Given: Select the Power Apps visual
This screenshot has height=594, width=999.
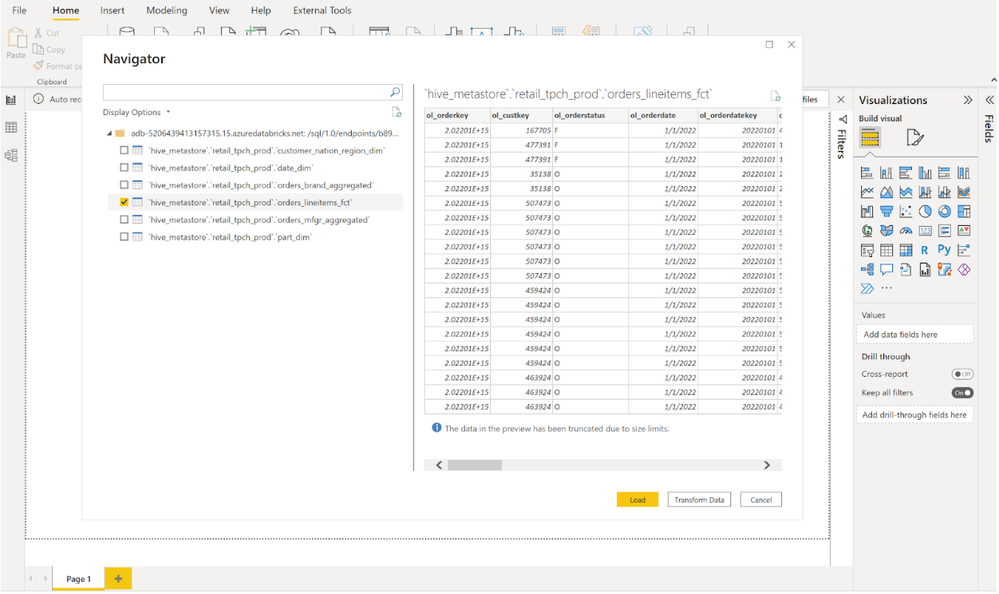Looking at the screenshot, I should (964, 270).
